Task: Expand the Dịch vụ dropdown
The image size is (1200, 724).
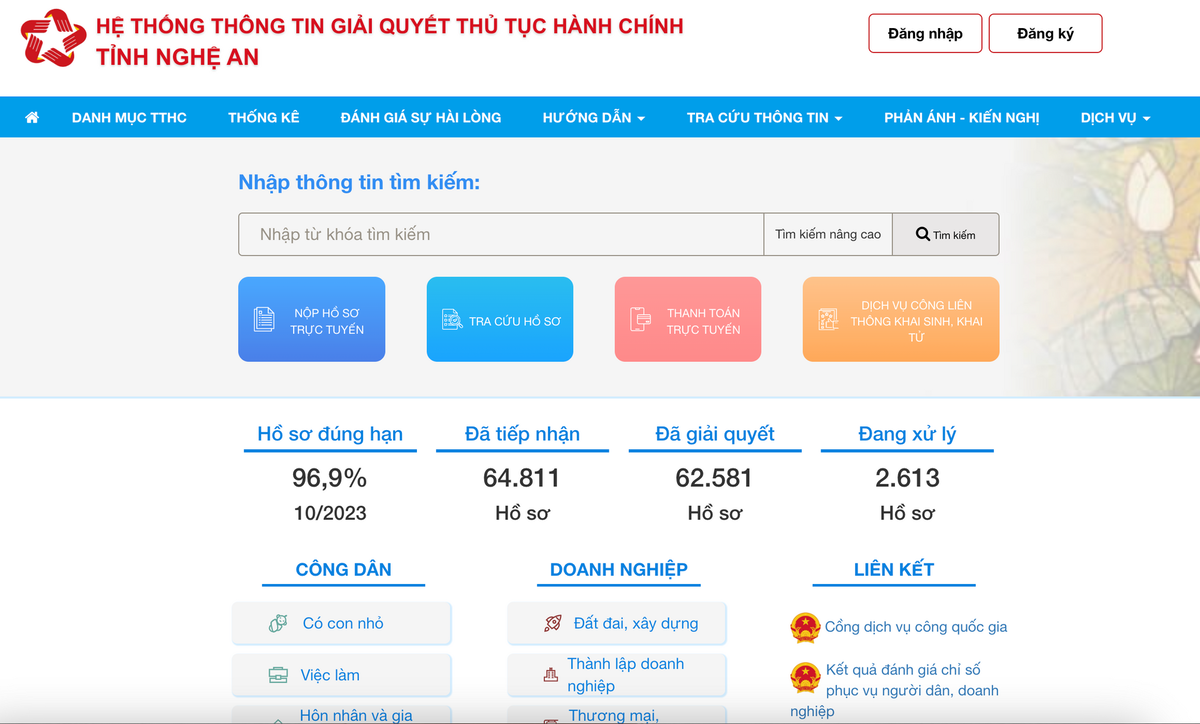Action: (1114, 117)
